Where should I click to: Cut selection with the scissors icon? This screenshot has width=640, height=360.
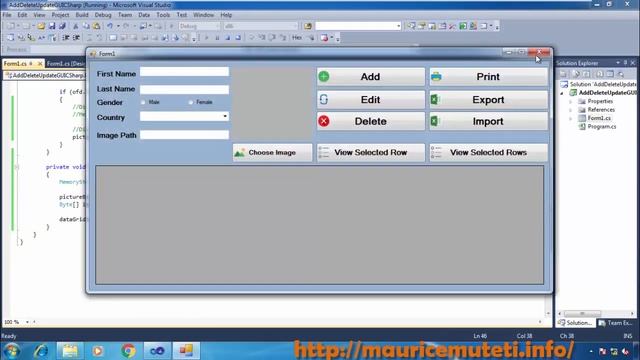pos(76,26)
